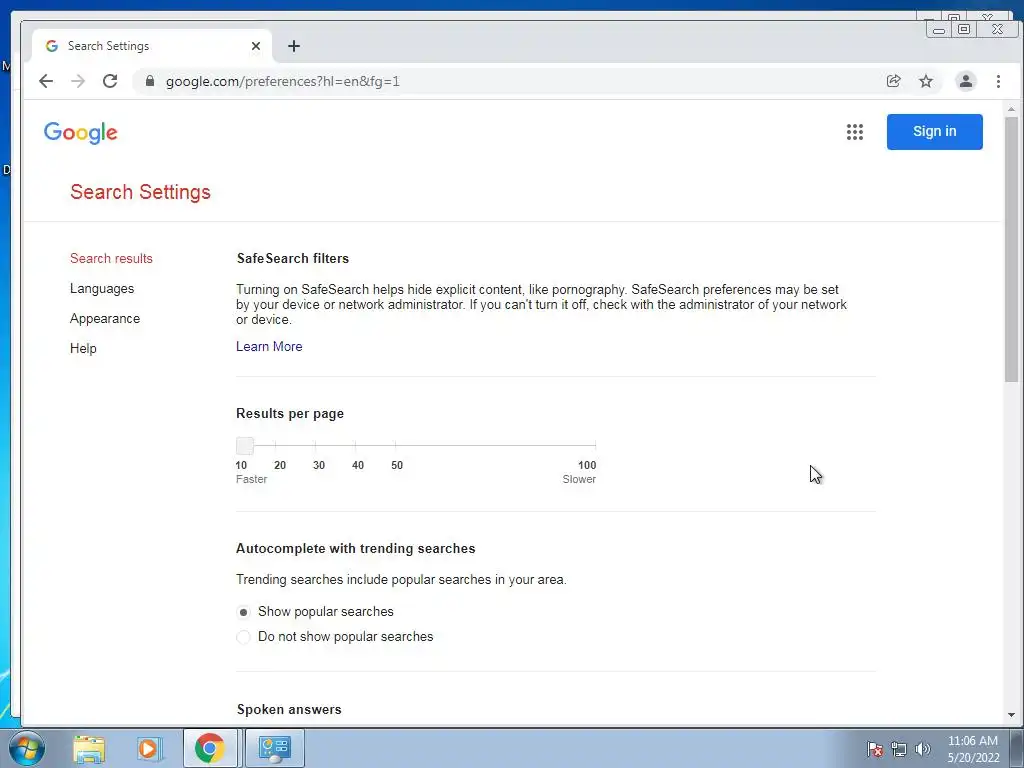Open the network tray icon
Image resolution: width=1024 pixels, height=768 pixels.
899,749
